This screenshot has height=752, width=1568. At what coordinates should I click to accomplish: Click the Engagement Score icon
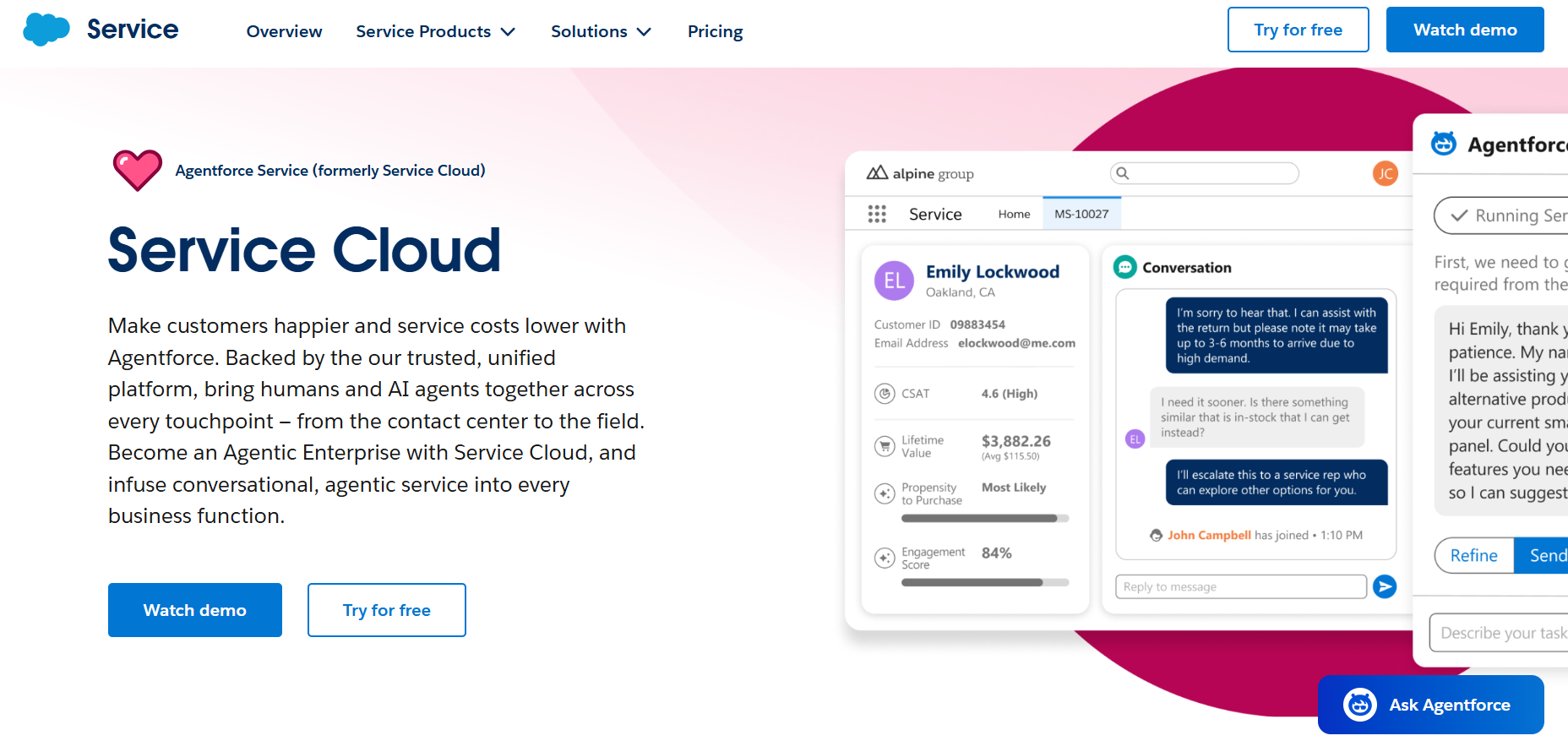pos(885,558)
